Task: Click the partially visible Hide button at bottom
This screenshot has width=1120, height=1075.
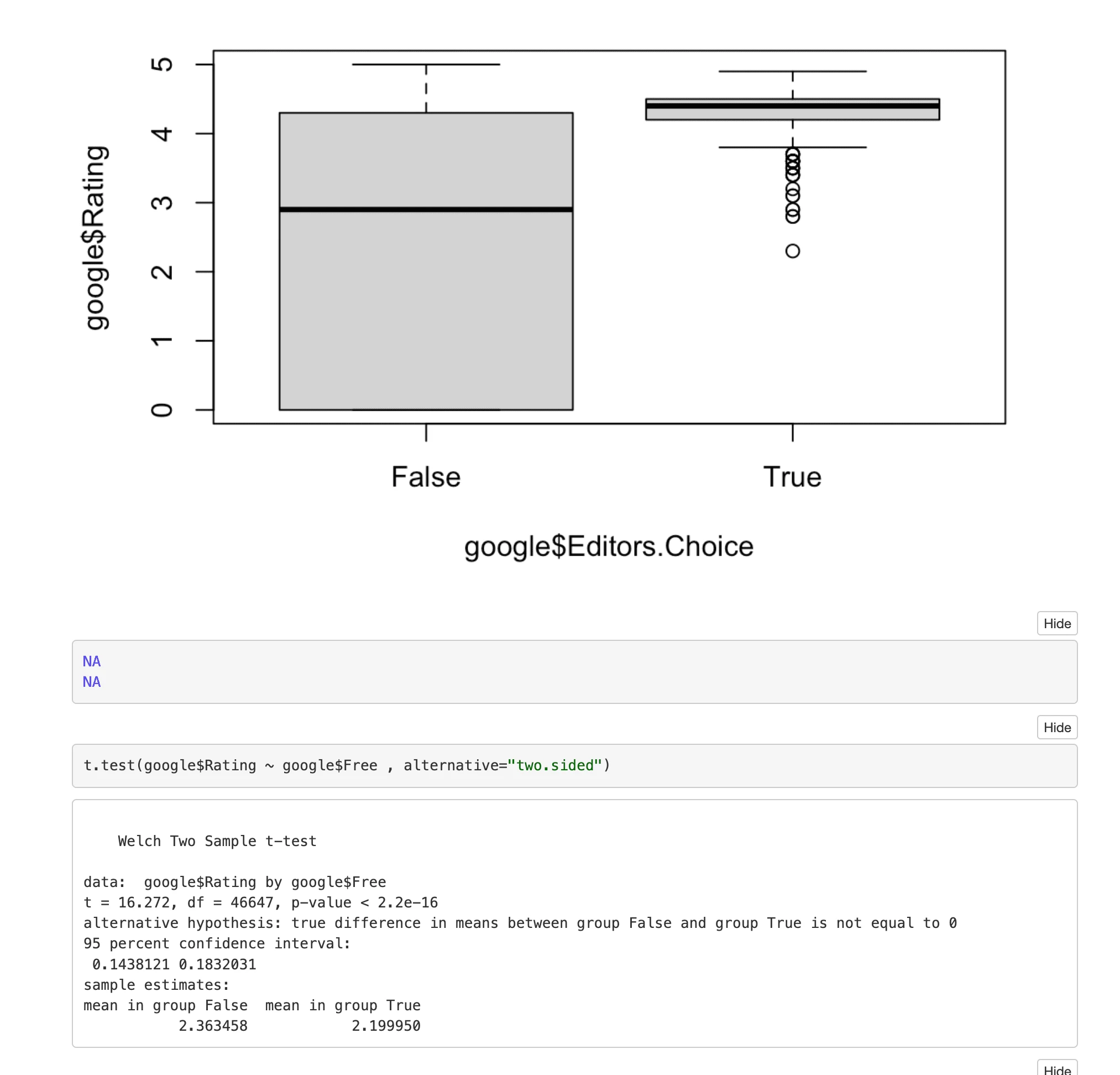Action: [1056, 1069]
